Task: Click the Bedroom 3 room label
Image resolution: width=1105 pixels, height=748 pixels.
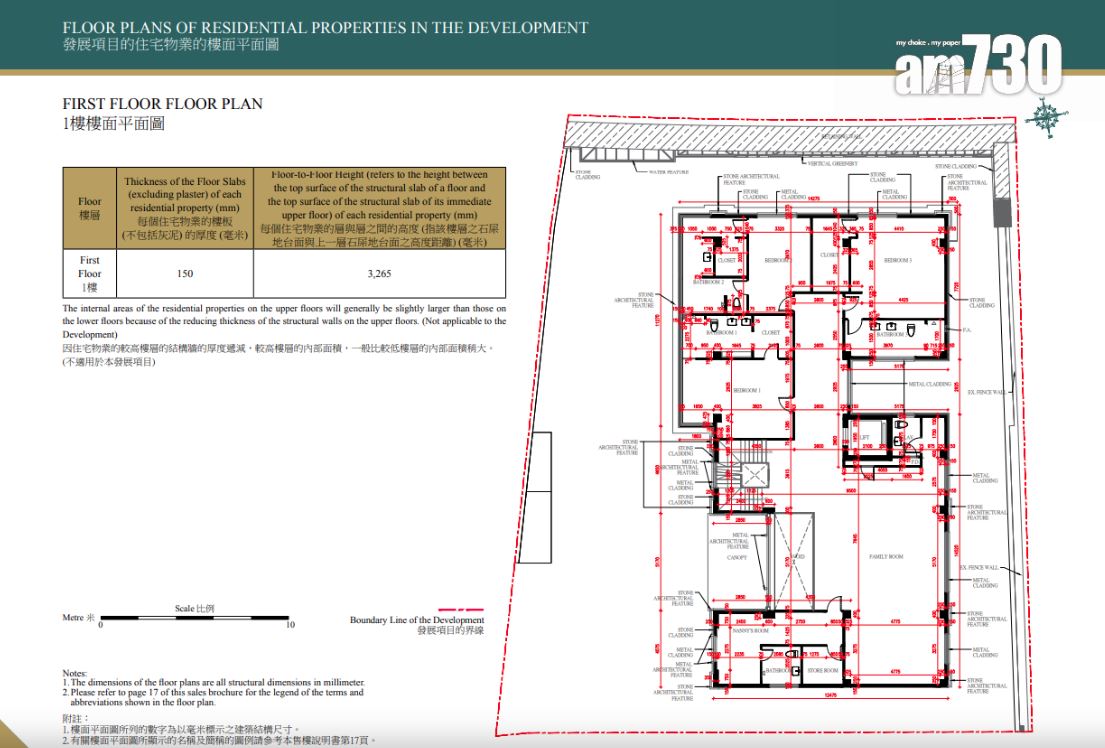Action: click(x=898, y=260)
